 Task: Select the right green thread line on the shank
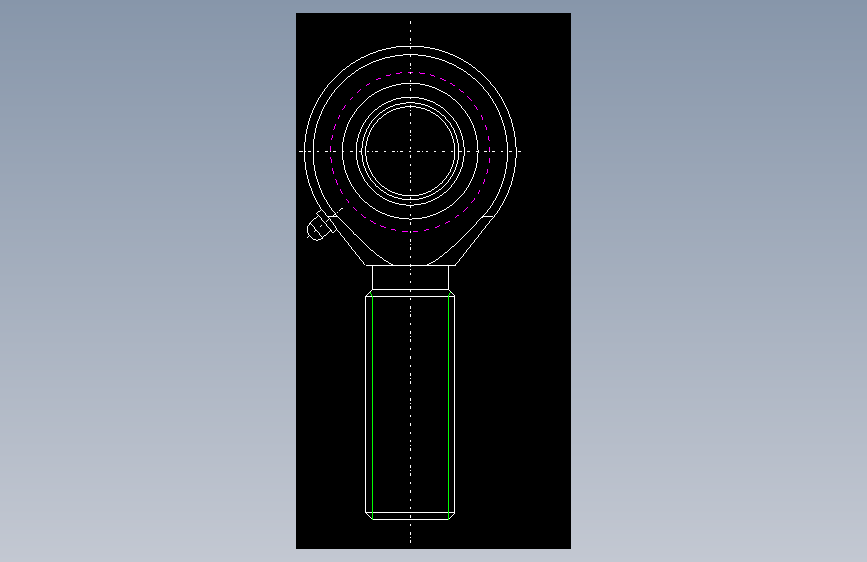pos(448,405)
